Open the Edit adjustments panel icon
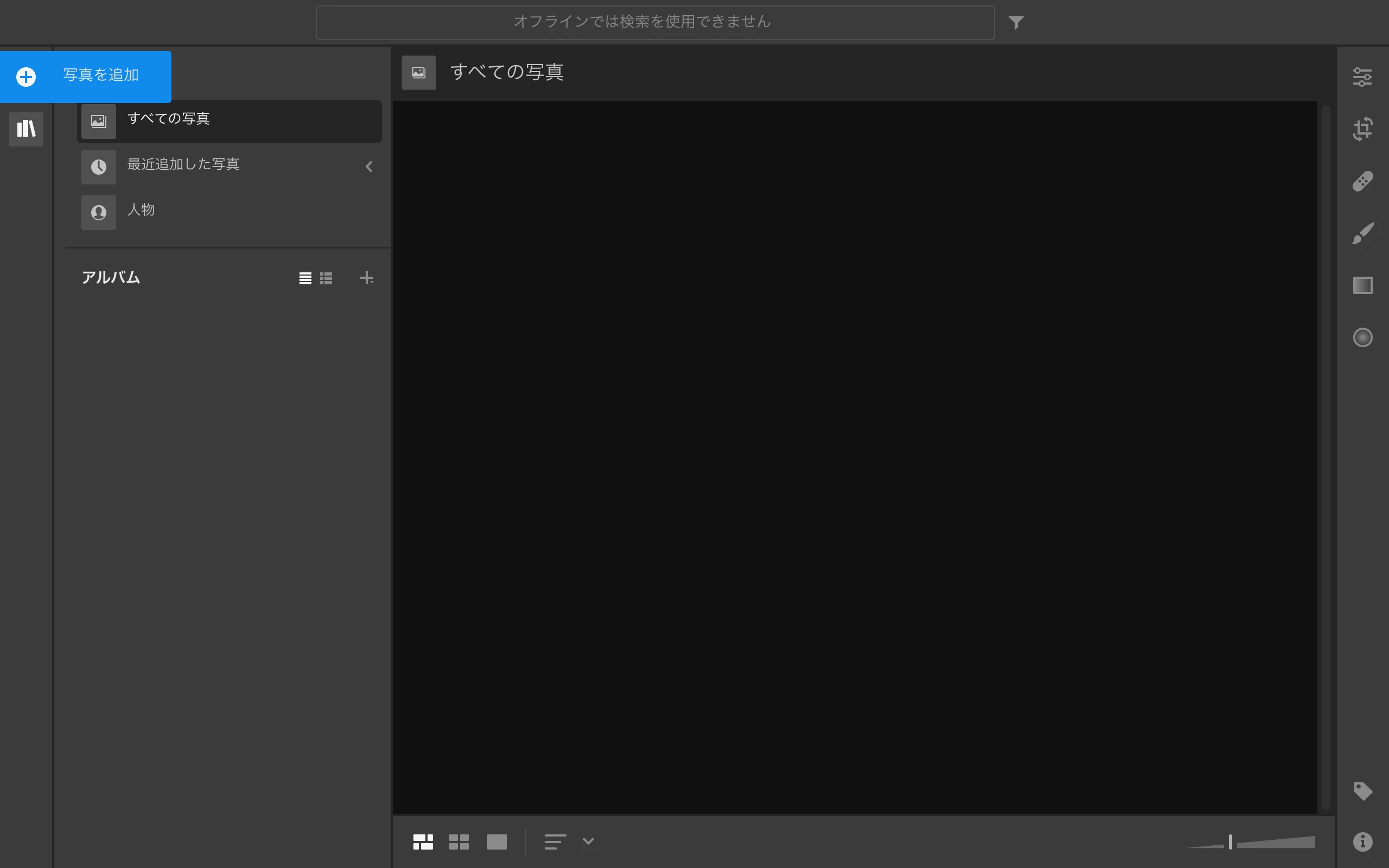This screenshot has height=868, width=1389. point(1362,77)
